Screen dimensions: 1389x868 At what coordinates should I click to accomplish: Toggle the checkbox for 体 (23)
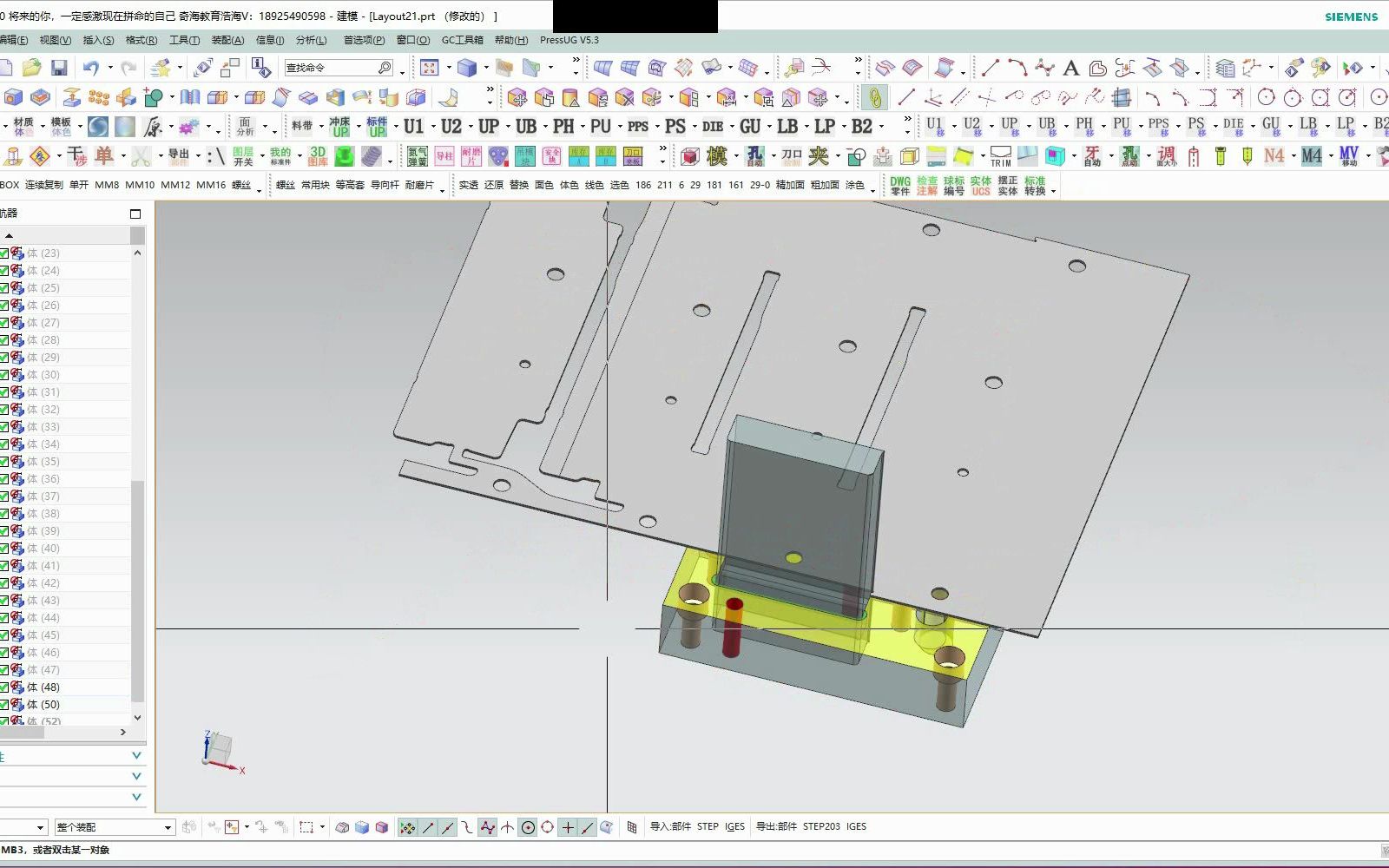[4, 253]
